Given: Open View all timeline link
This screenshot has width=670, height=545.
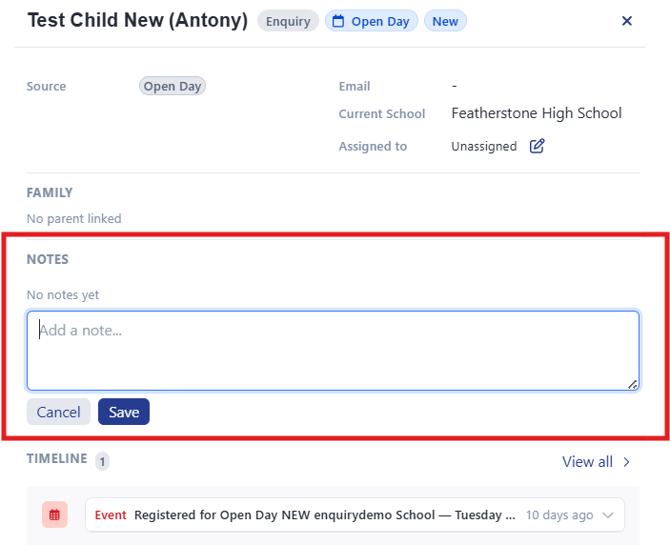Looking at the screenshot, I should pos(588,462).
